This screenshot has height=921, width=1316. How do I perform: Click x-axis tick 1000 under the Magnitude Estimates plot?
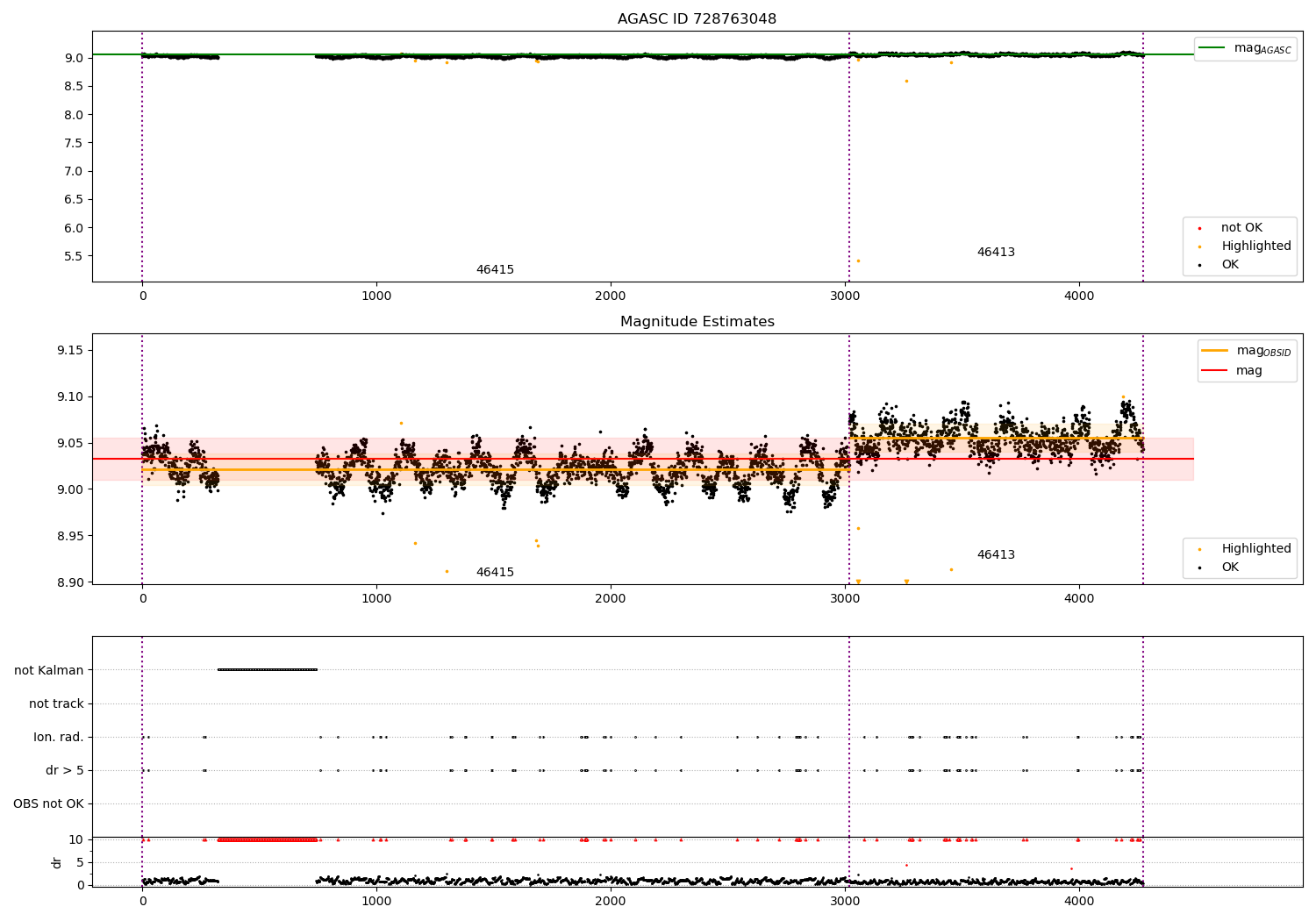(376, 599)
